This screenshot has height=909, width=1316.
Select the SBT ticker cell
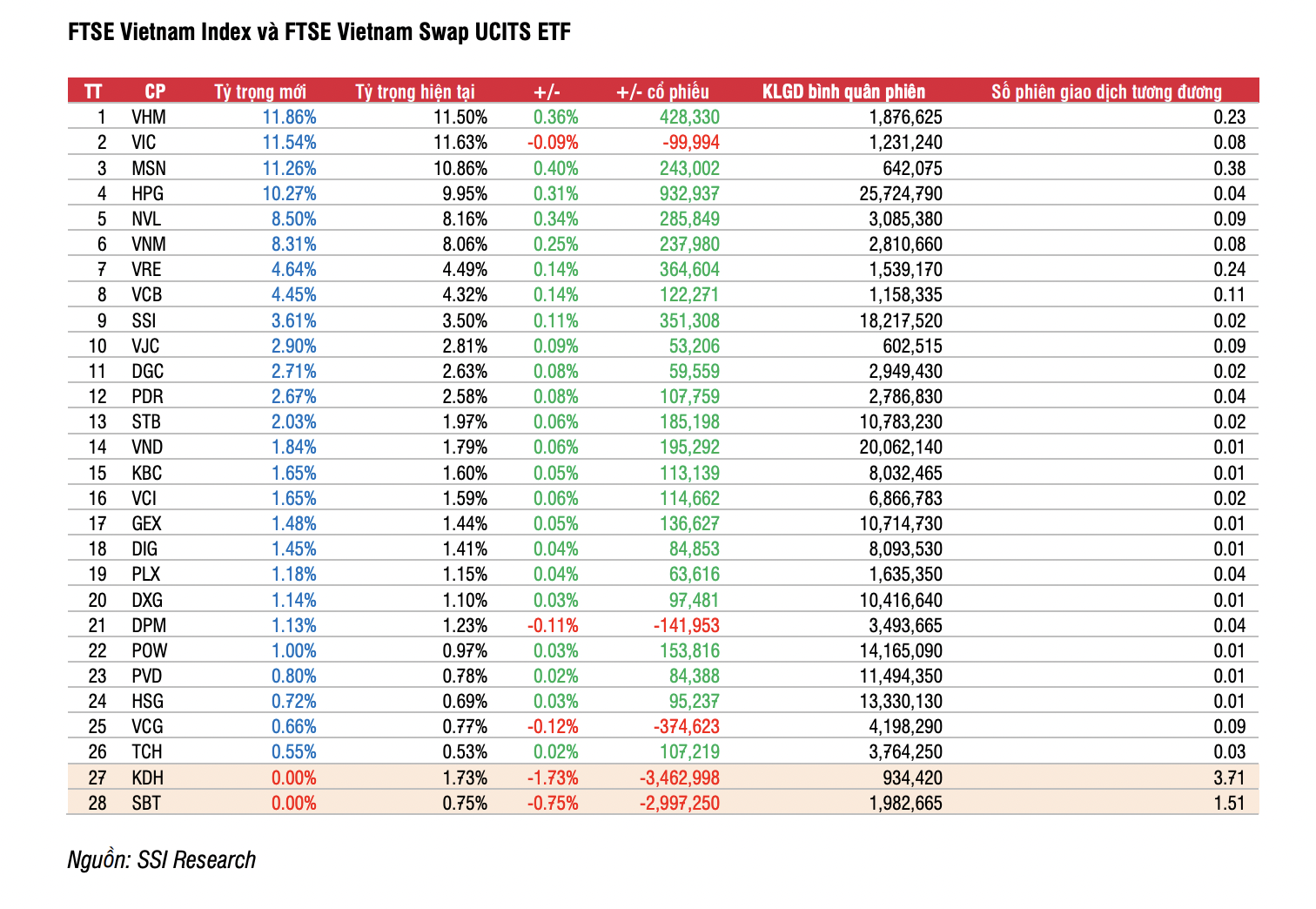146,803
